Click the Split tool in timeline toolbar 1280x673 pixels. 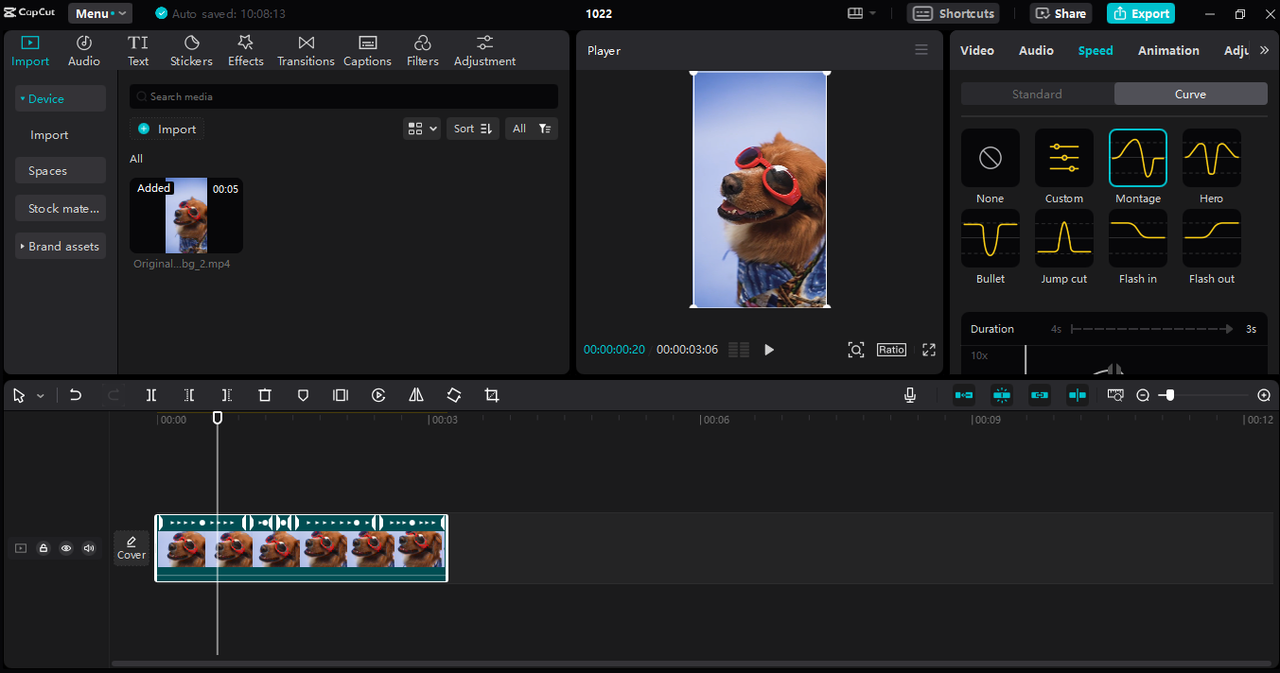point(151,395)
